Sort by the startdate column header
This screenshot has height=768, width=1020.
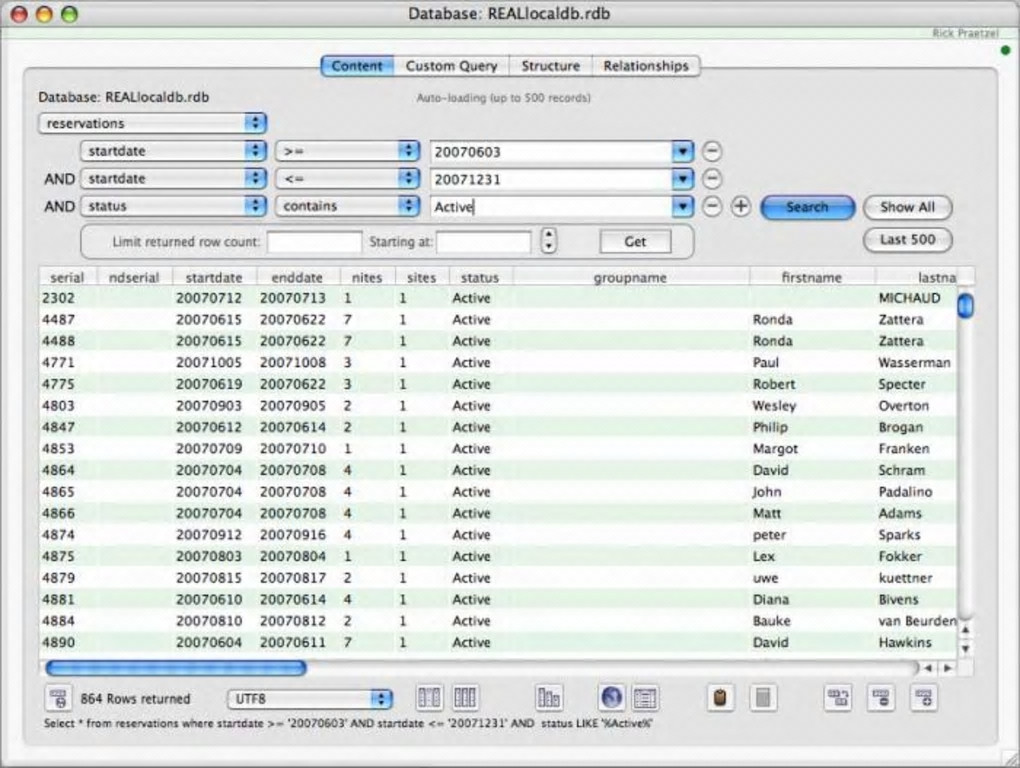pyautogui.click(x=214, y=277)
